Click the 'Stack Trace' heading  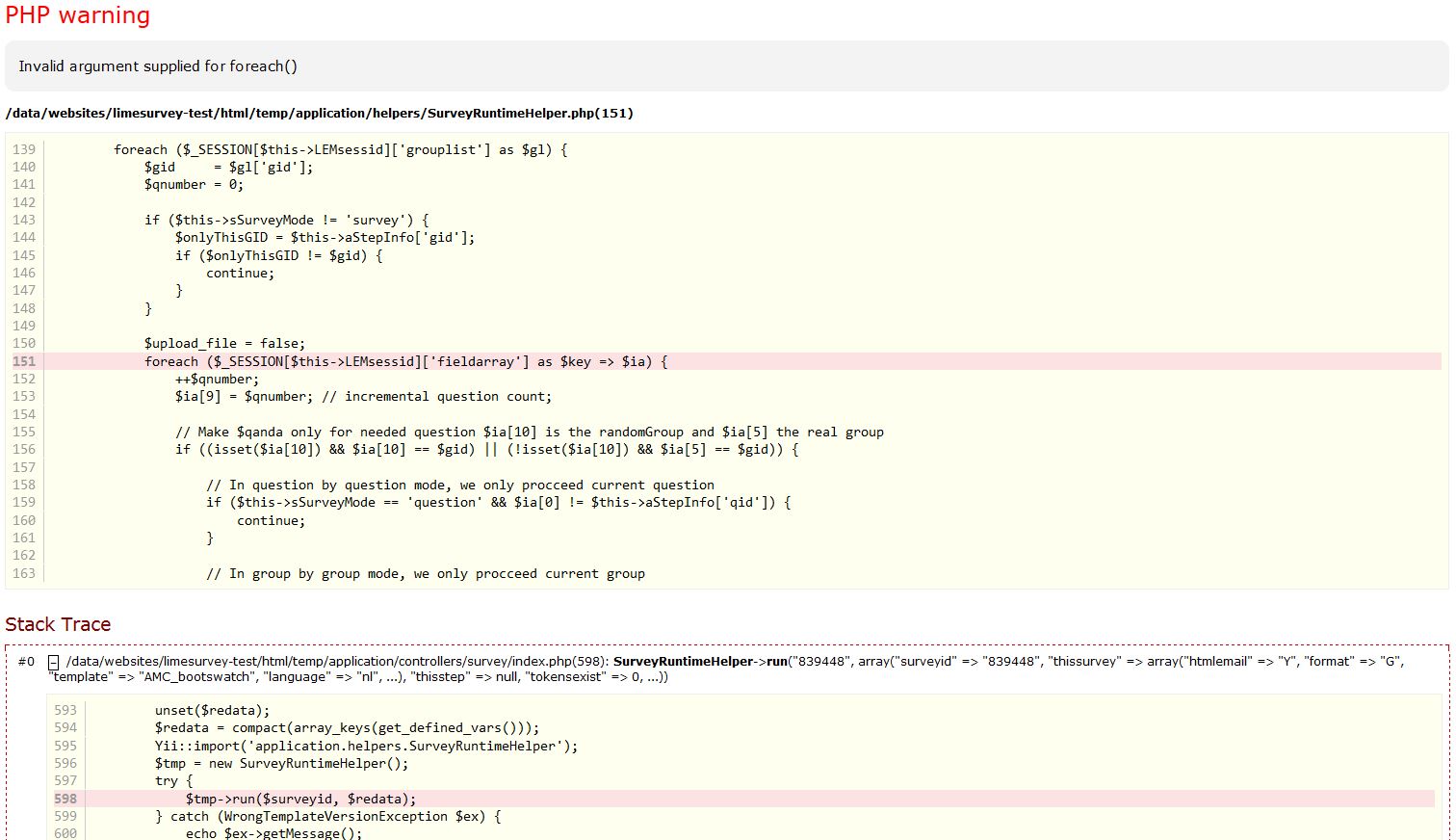(58, 624)
